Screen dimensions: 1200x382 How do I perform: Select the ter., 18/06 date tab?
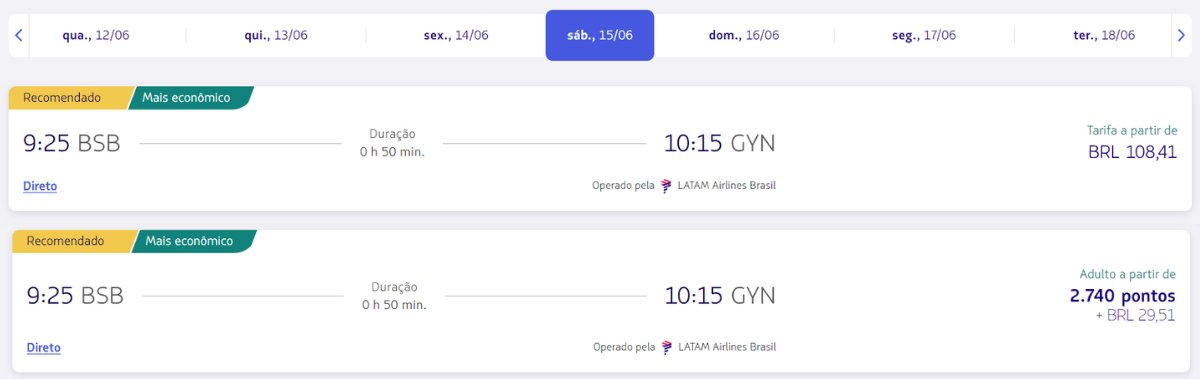[1104, 35]
